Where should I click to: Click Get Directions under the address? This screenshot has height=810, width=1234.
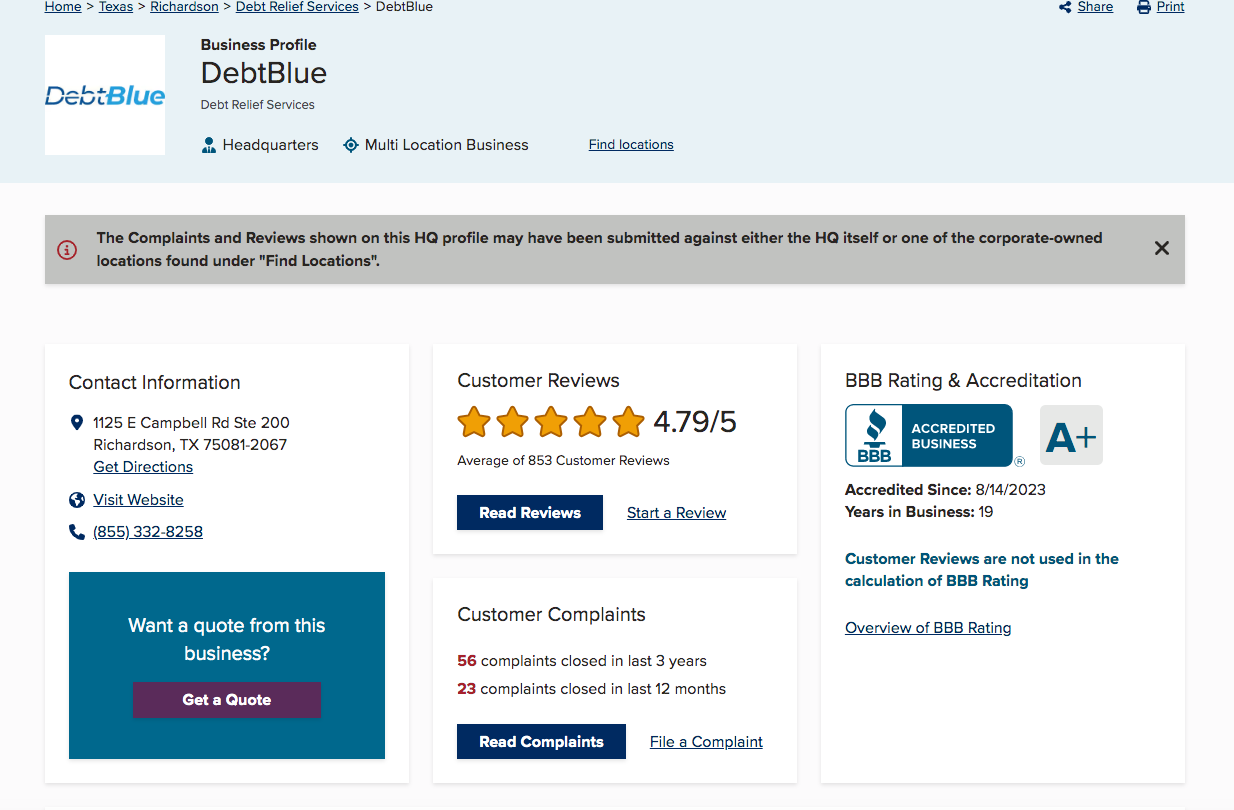(x=143, y=467)
